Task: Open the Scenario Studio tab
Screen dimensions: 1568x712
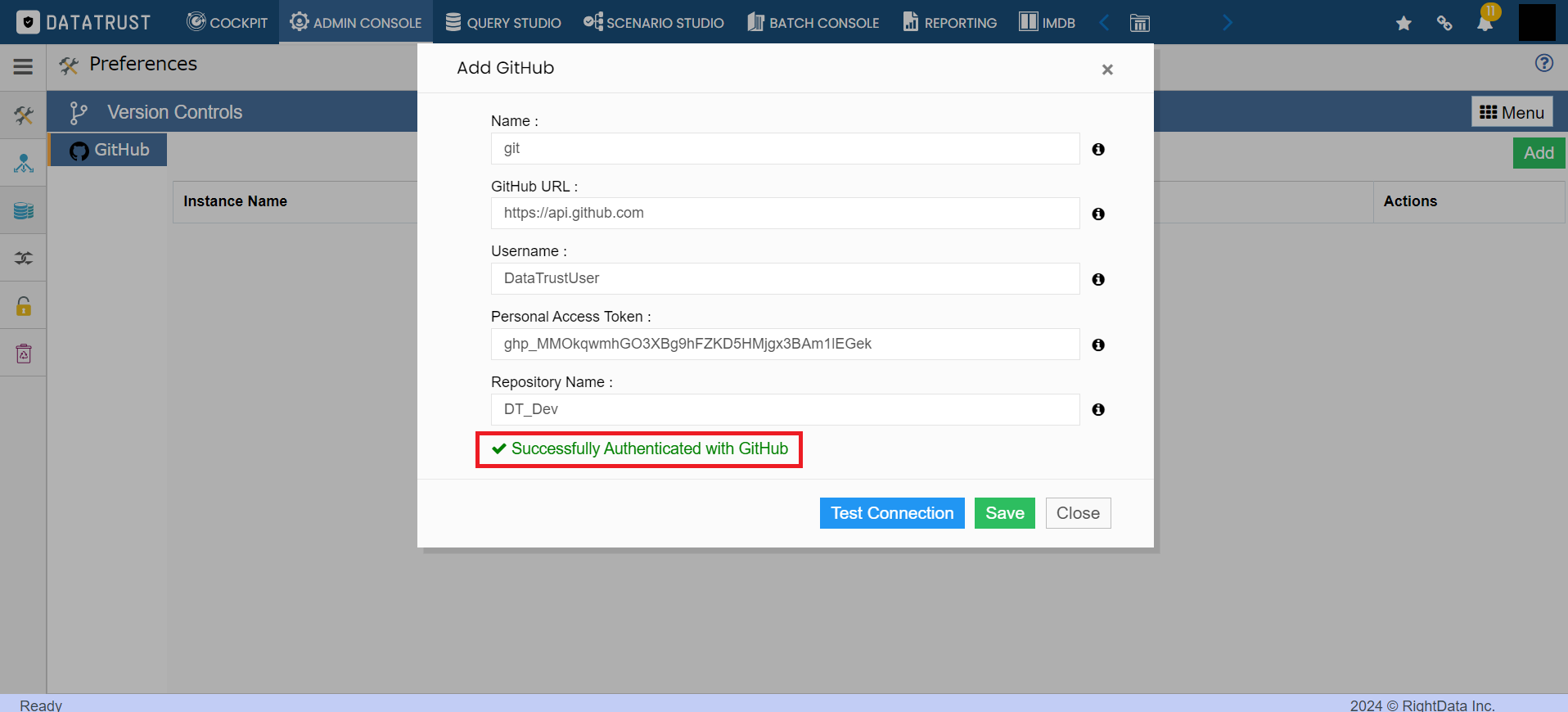Action: pos(654,23)
